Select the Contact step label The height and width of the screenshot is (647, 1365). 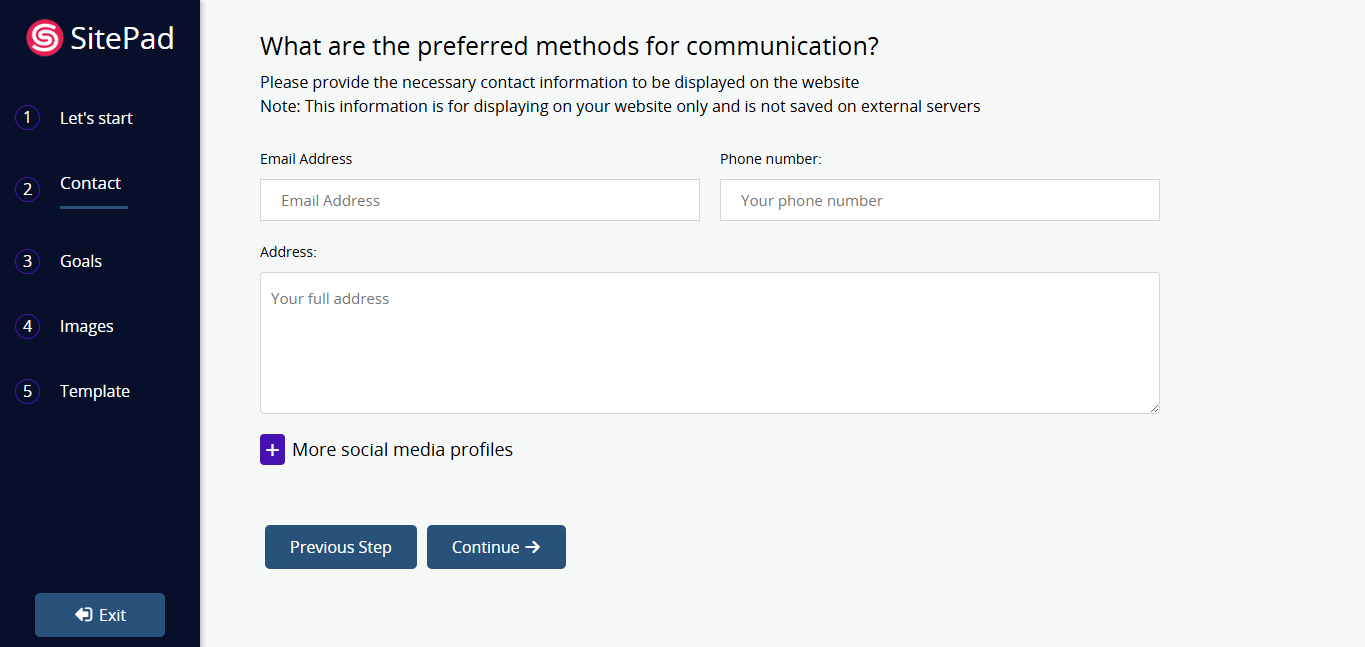point(90,183)
